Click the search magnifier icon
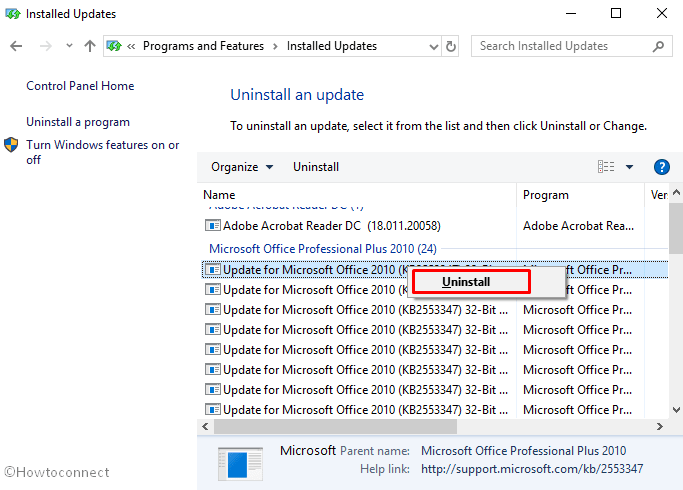The image size is (683, 490). pyautogui.click(x=658, y=46)
